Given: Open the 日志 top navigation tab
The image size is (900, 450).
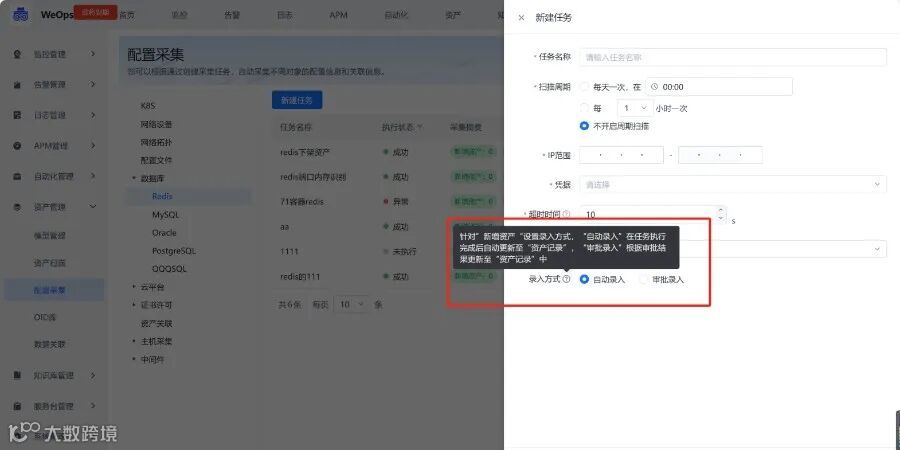Looking at the screenshot, I should (x=285, y=15).
